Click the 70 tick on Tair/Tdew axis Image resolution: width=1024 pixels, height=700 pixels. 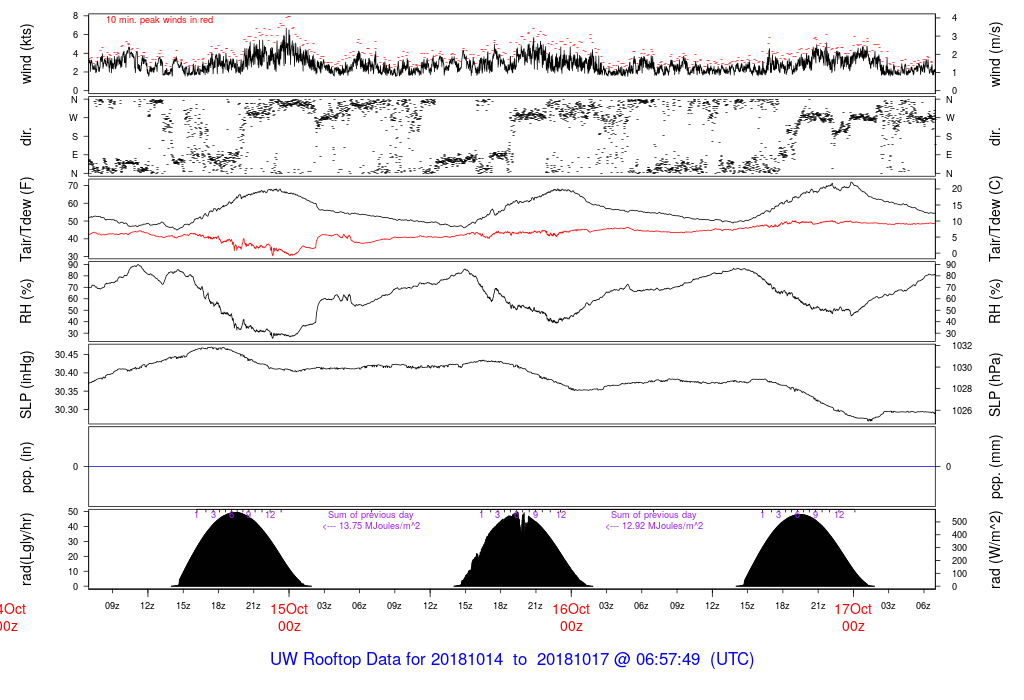(72, 186)
